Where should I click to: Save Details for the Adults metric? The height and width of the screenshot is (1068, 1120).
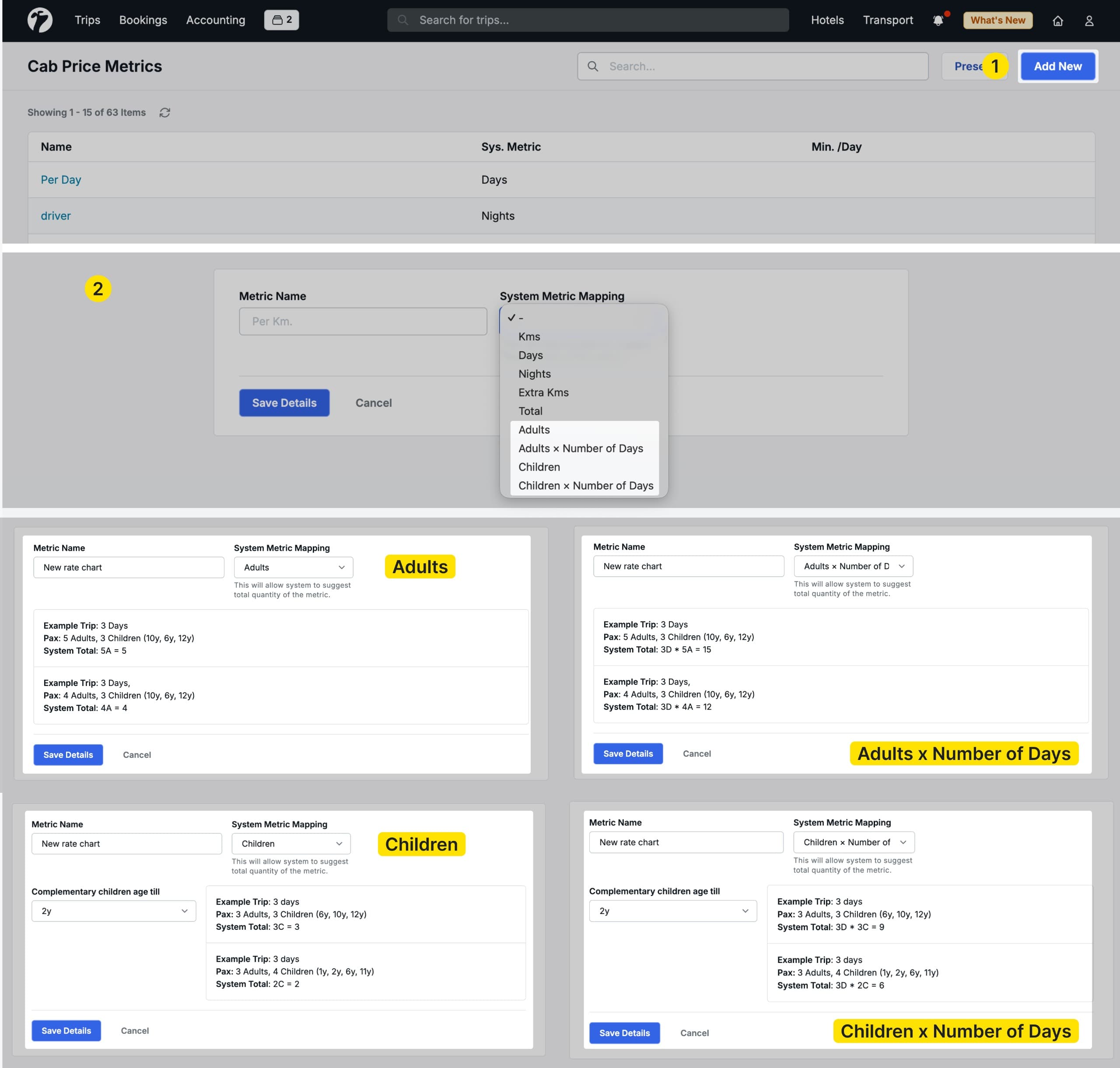point(68,754)
